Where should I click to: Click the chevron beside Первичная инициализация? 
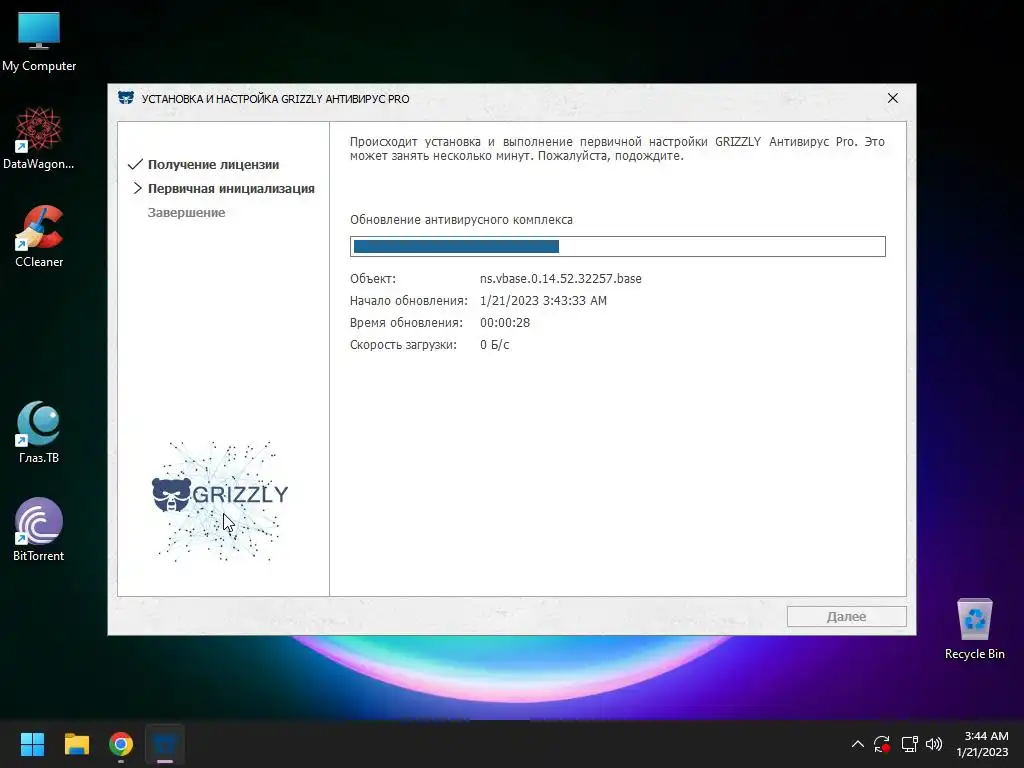click(137, 188)
